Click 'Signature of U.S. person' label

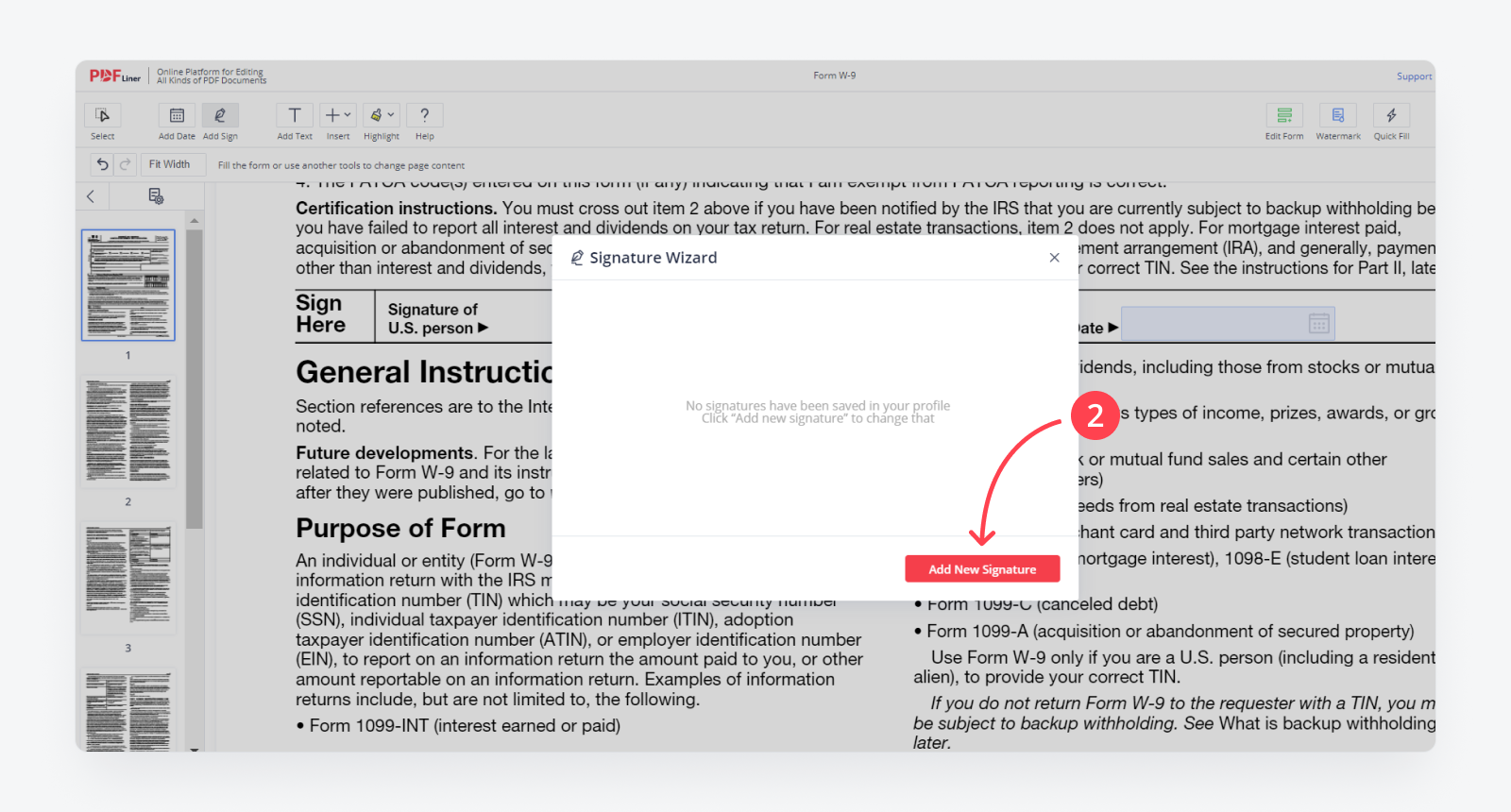437,318
